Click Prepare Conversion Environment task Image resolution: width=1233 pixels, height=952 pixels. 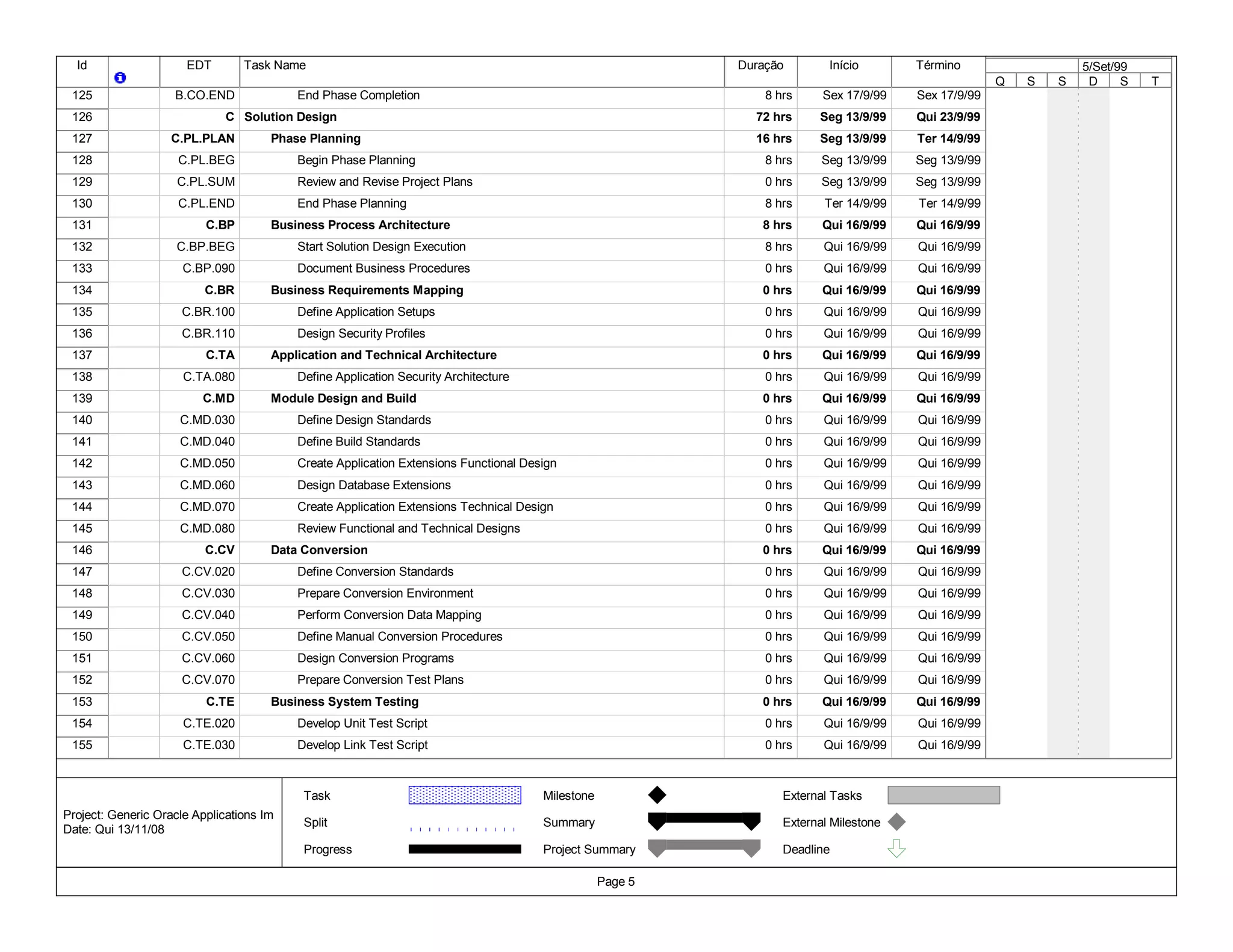pyautogui.click(x=385, y=593)
